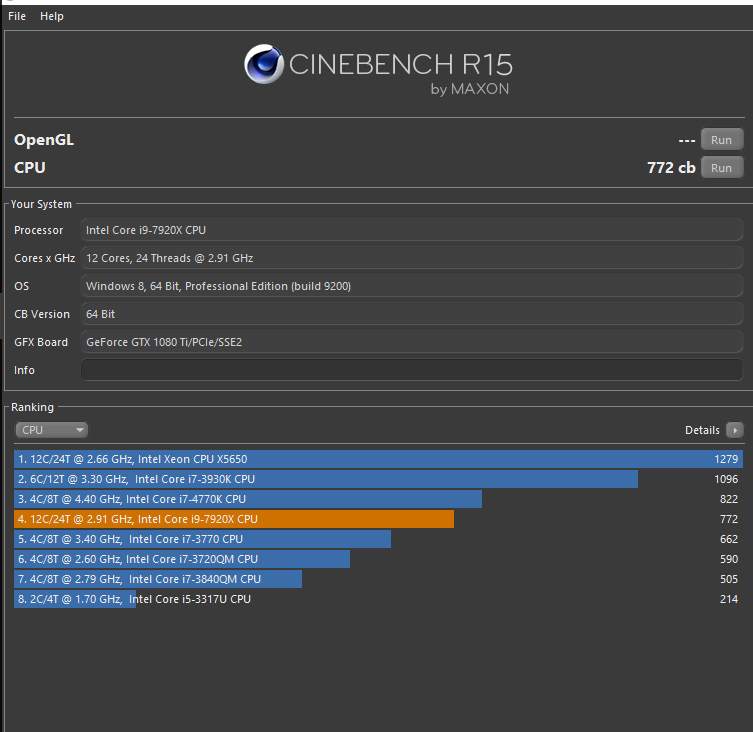
Task: Click the empty Info input field
Action: (x=412, y=370)
